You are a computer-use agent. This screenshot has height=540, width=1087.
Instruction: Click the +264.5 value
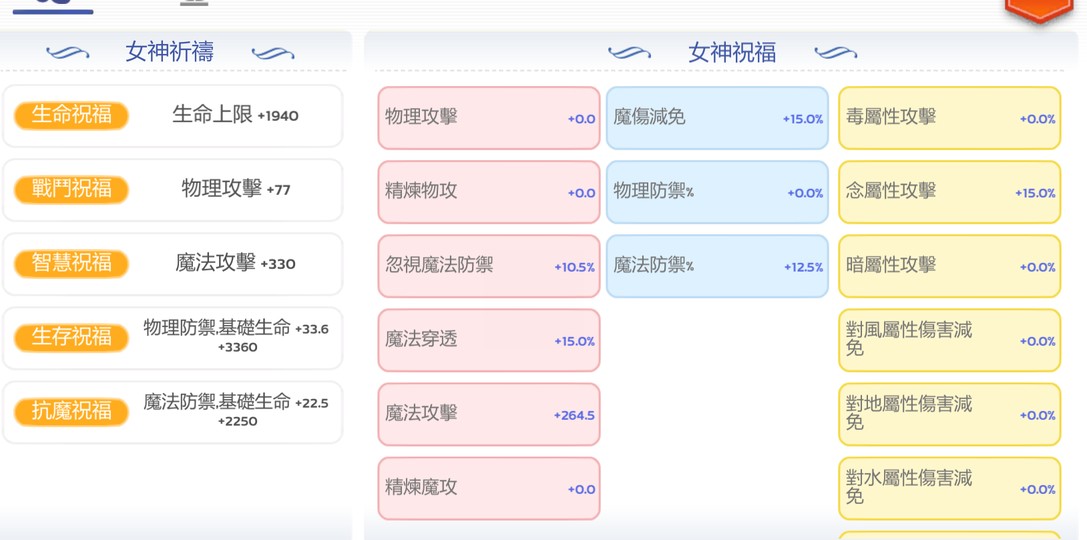click(x=574, y=416)
